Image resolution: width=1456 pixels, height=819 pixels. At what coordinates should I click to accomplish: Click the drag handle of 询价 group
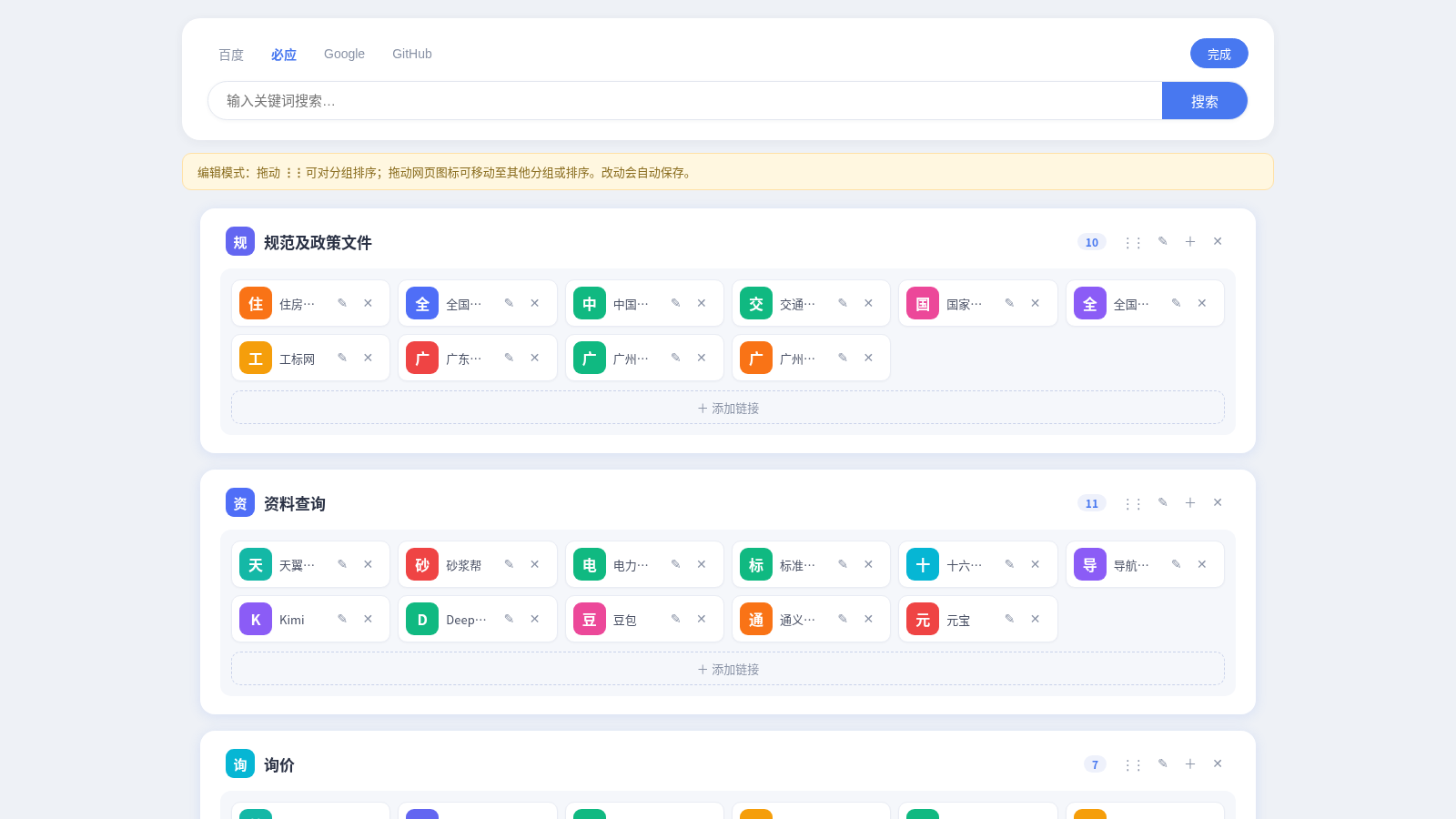coord(1133,764)
